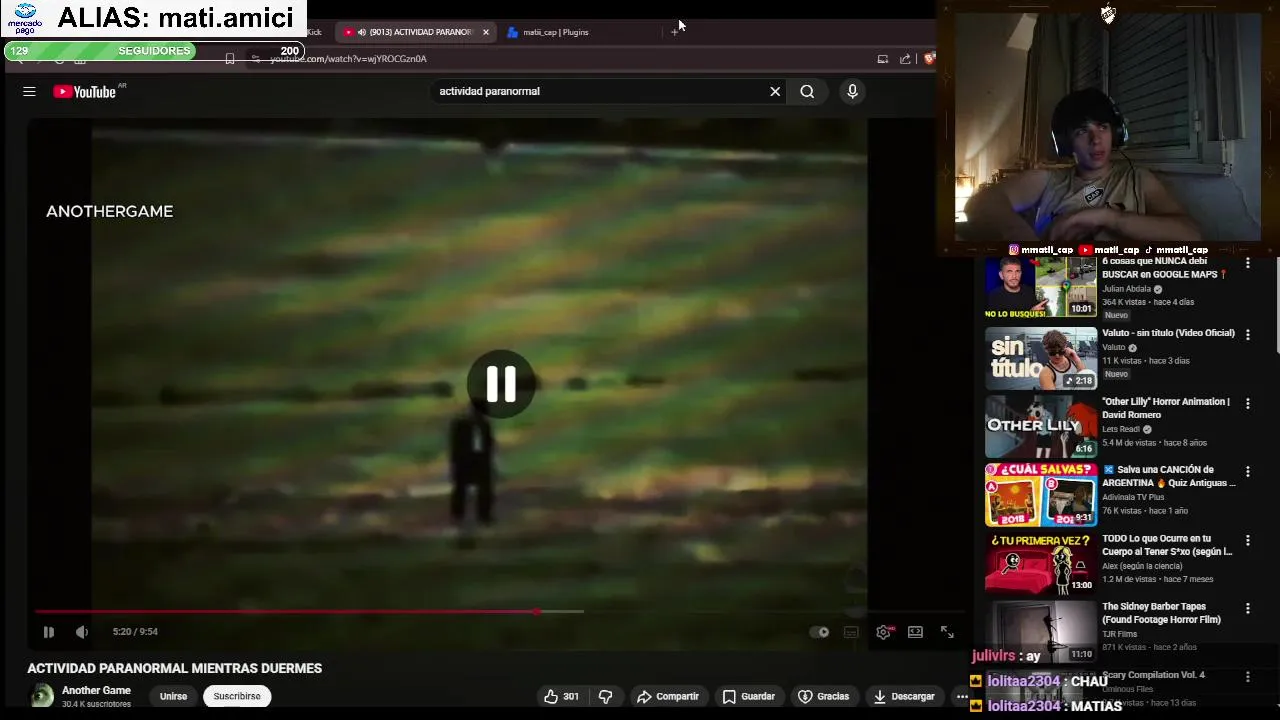The image size is (1280, 720).
Task: Open '¿Cuál salvas?' Argentina quiz thumbnail
Action: point(1040,494)
